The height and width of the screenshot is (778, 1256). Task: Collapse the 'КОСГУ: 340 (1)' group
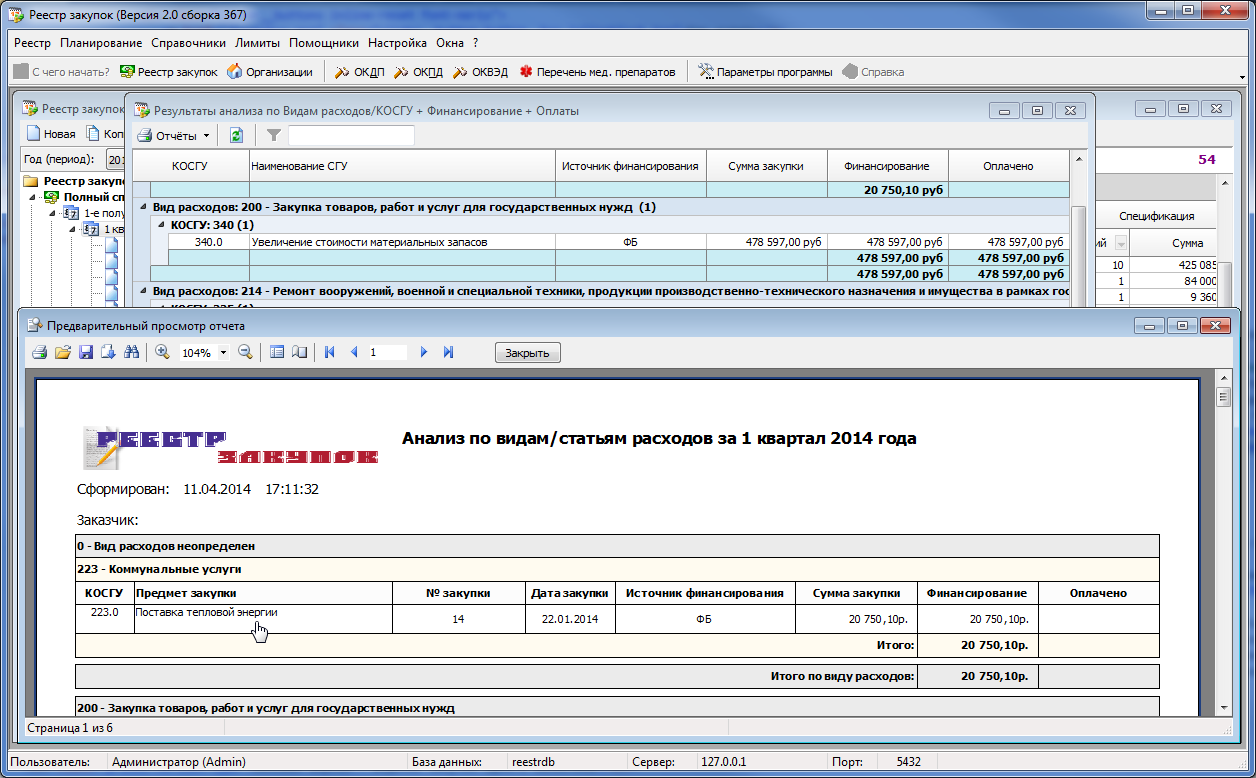(x=161, y=225)
